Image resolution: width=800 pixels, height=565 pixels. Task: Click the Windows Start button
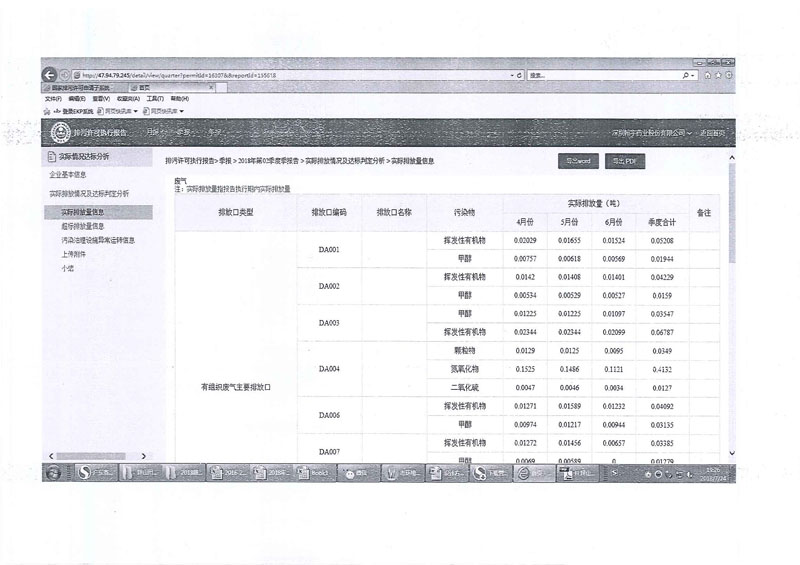coord(53,472)
